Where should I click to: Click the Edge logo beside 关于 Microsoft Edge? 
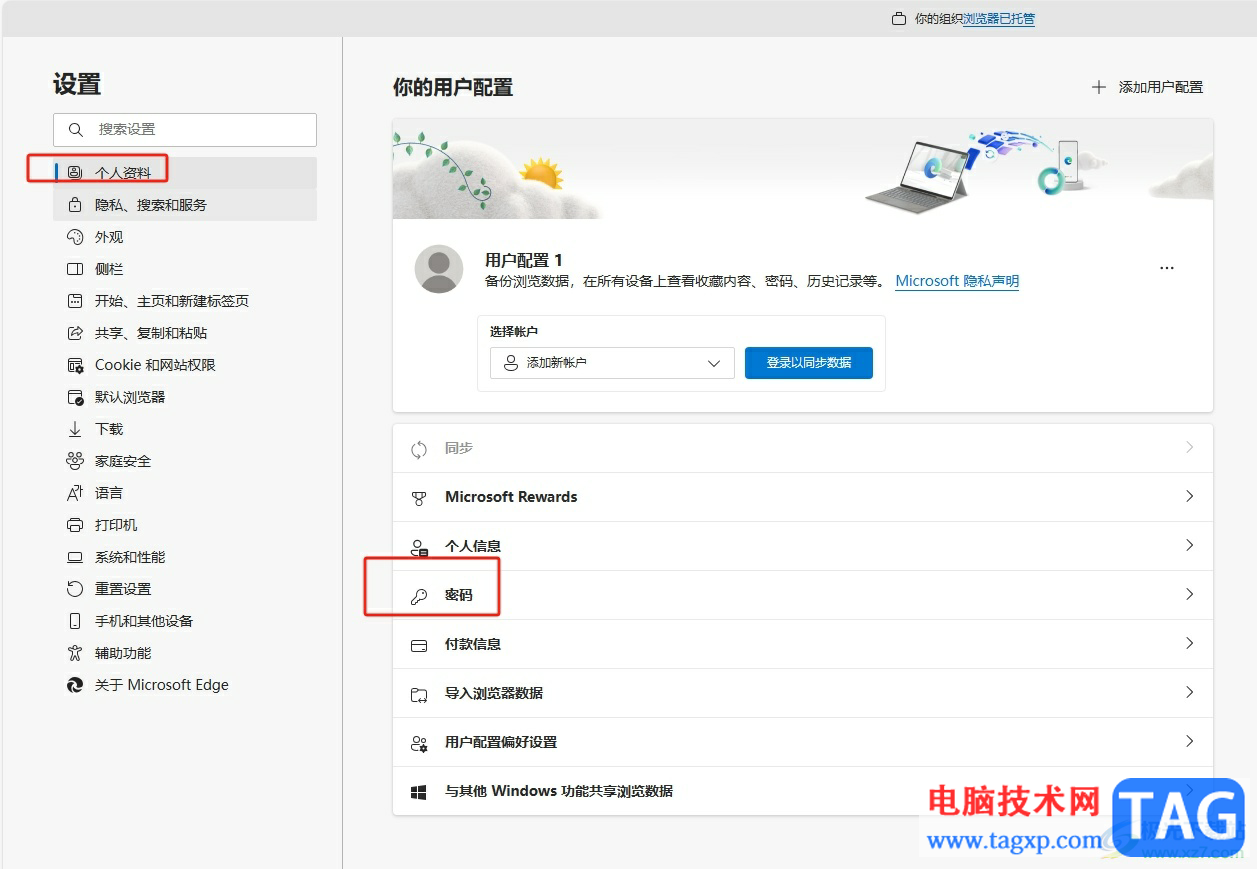(x=75, y=685)
